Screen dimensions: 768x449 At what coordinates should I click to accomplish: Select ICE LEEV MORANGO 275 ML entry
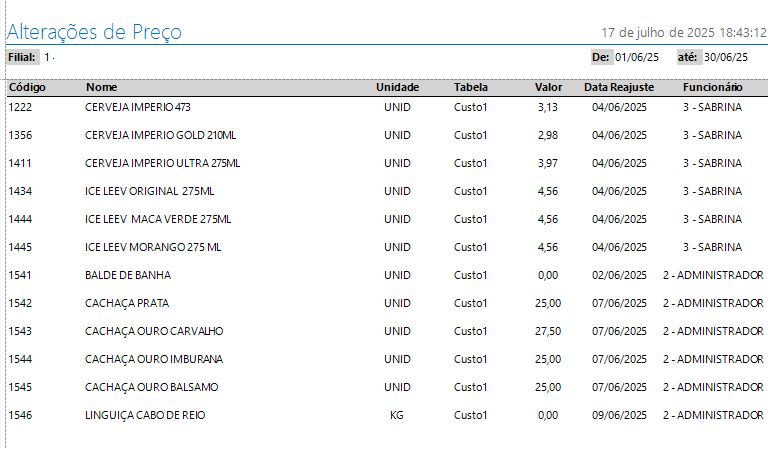pyautogui.click(x=153, y=247)
